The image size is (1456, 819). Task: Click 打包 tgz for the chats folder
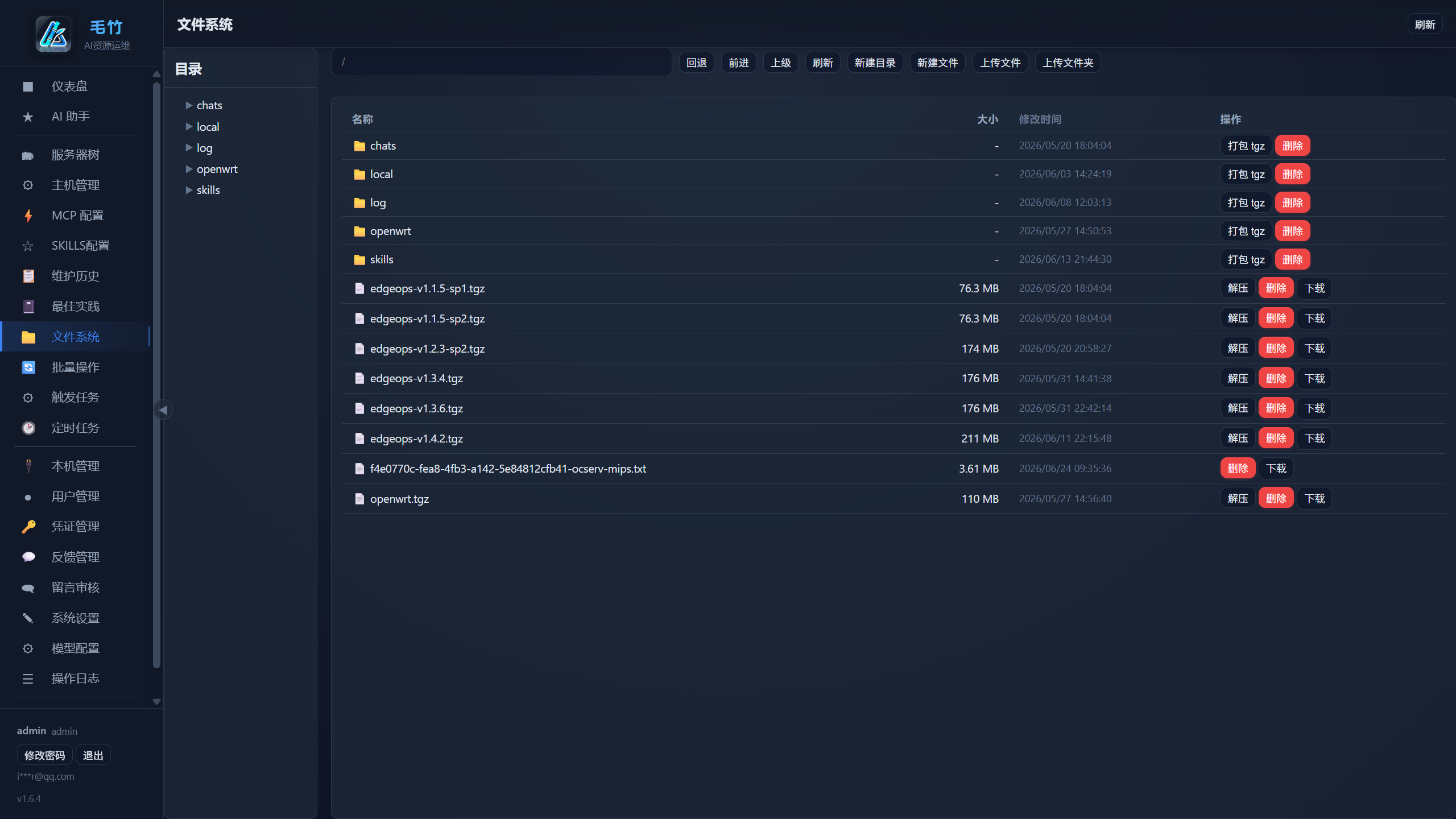coord(1246,146)
